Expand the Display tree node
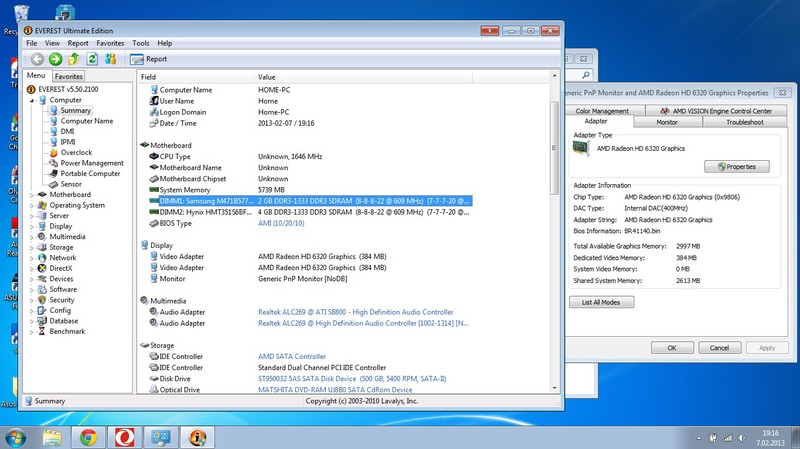Screen dimensions: 800x449 point(32,227)
